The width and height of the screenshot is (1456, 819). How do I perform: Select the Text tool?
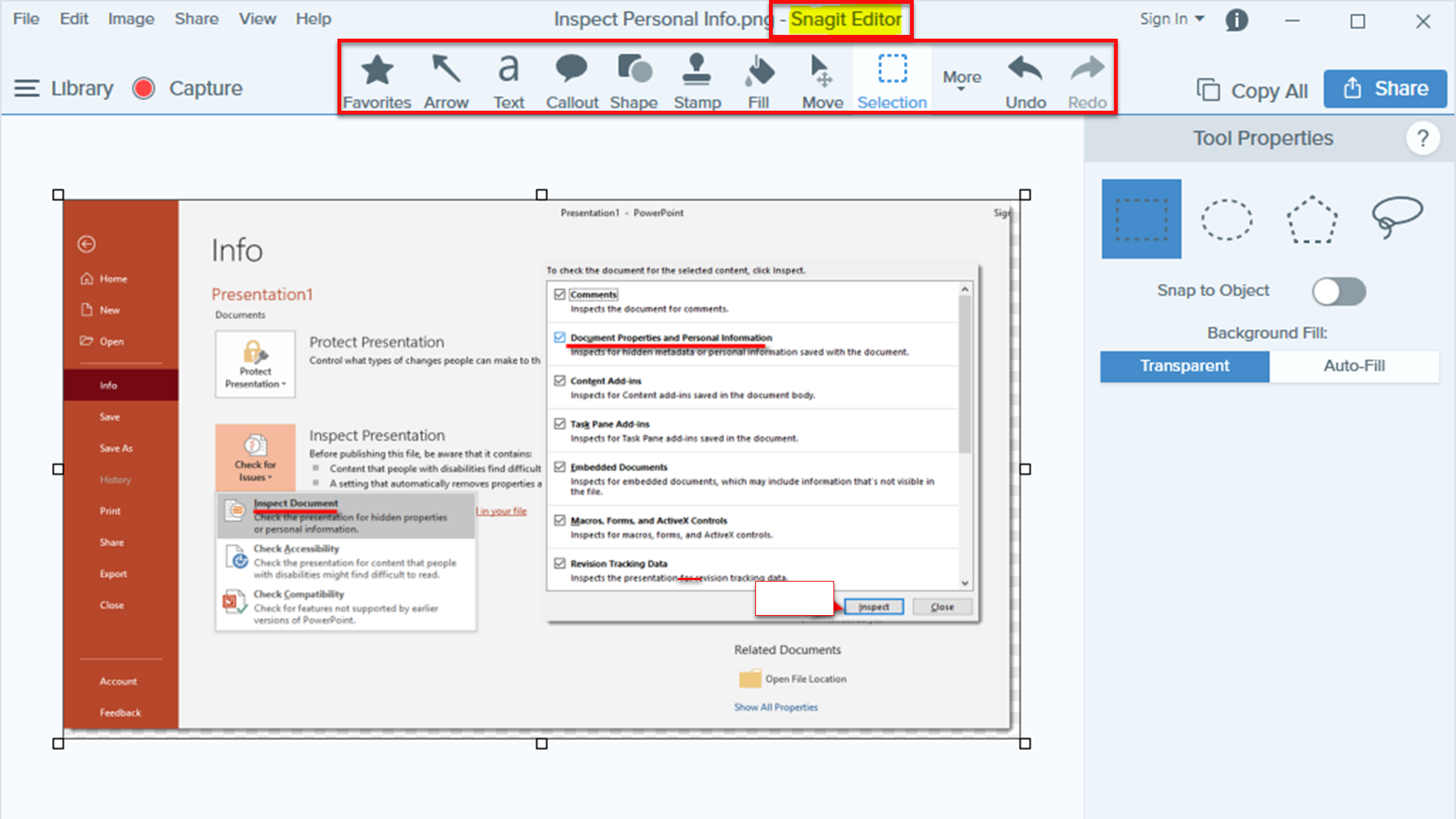tap(509, 80)
